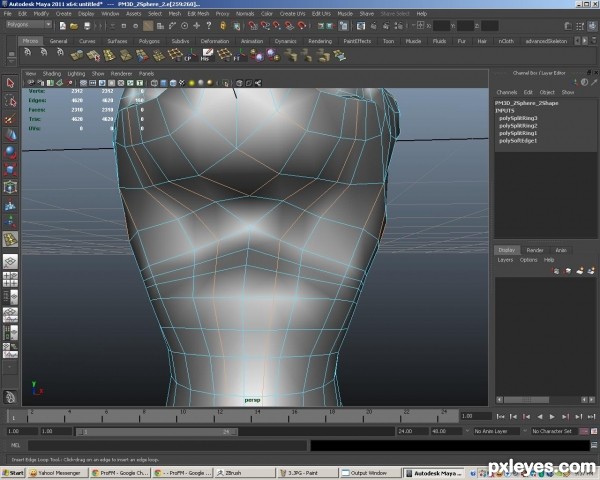Choose the Show Manipulator tool
This screenshot has height=480, width=600.
point(10,222)
